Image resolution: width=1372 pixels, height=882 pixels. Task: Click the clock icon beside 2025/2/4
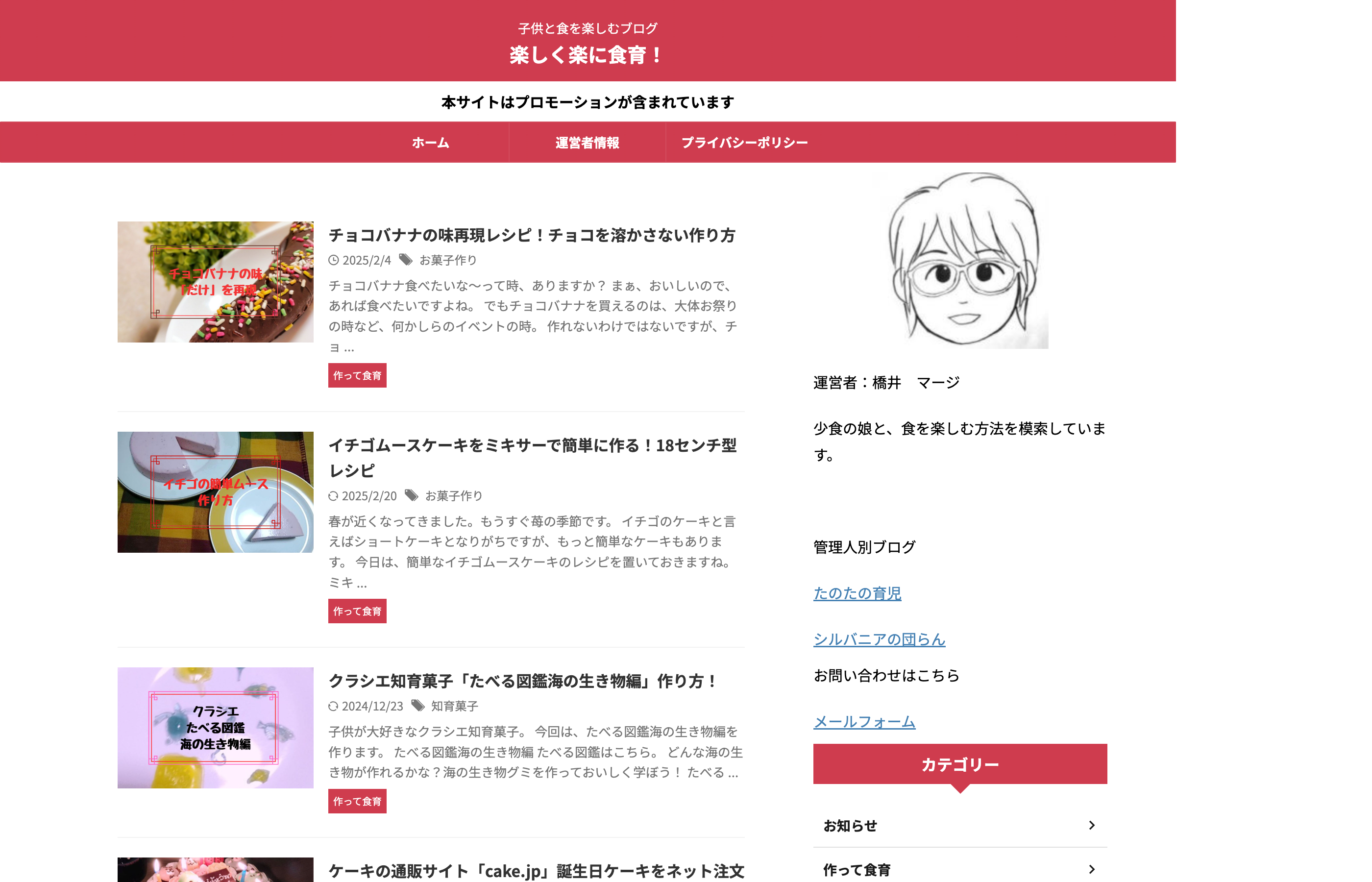pos(333,261)
